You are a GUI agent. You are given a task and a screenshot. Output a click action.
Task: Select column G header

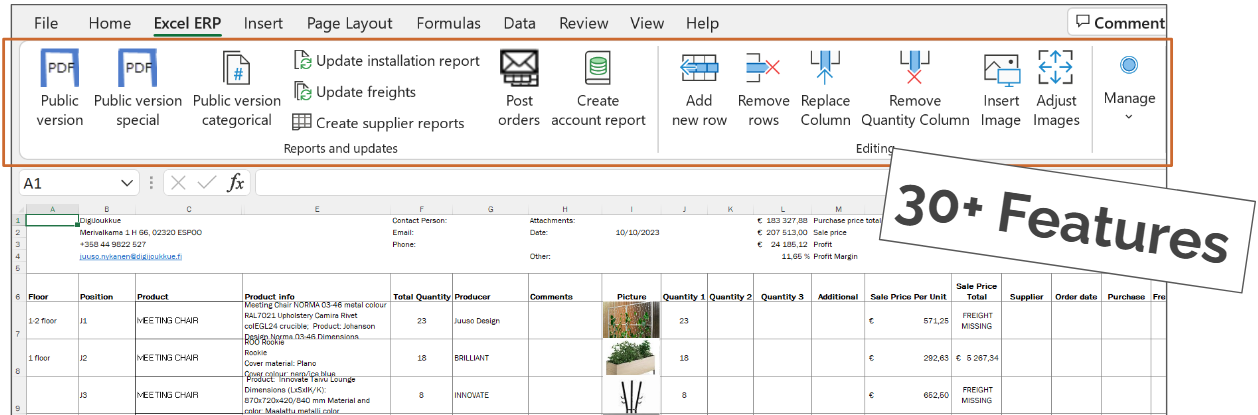coord(490,209)
